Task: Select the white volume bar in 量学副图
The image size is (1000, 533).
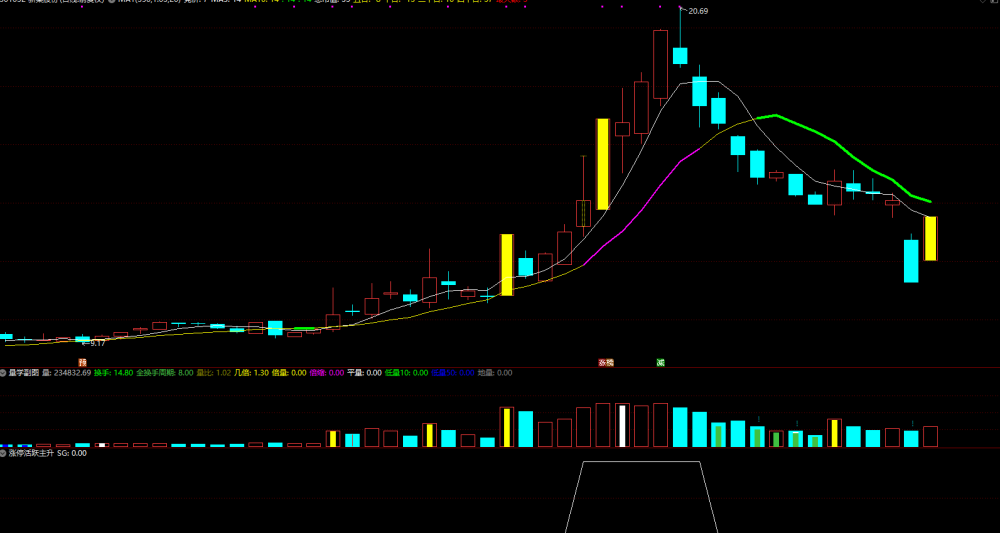Action: point(622,426)
